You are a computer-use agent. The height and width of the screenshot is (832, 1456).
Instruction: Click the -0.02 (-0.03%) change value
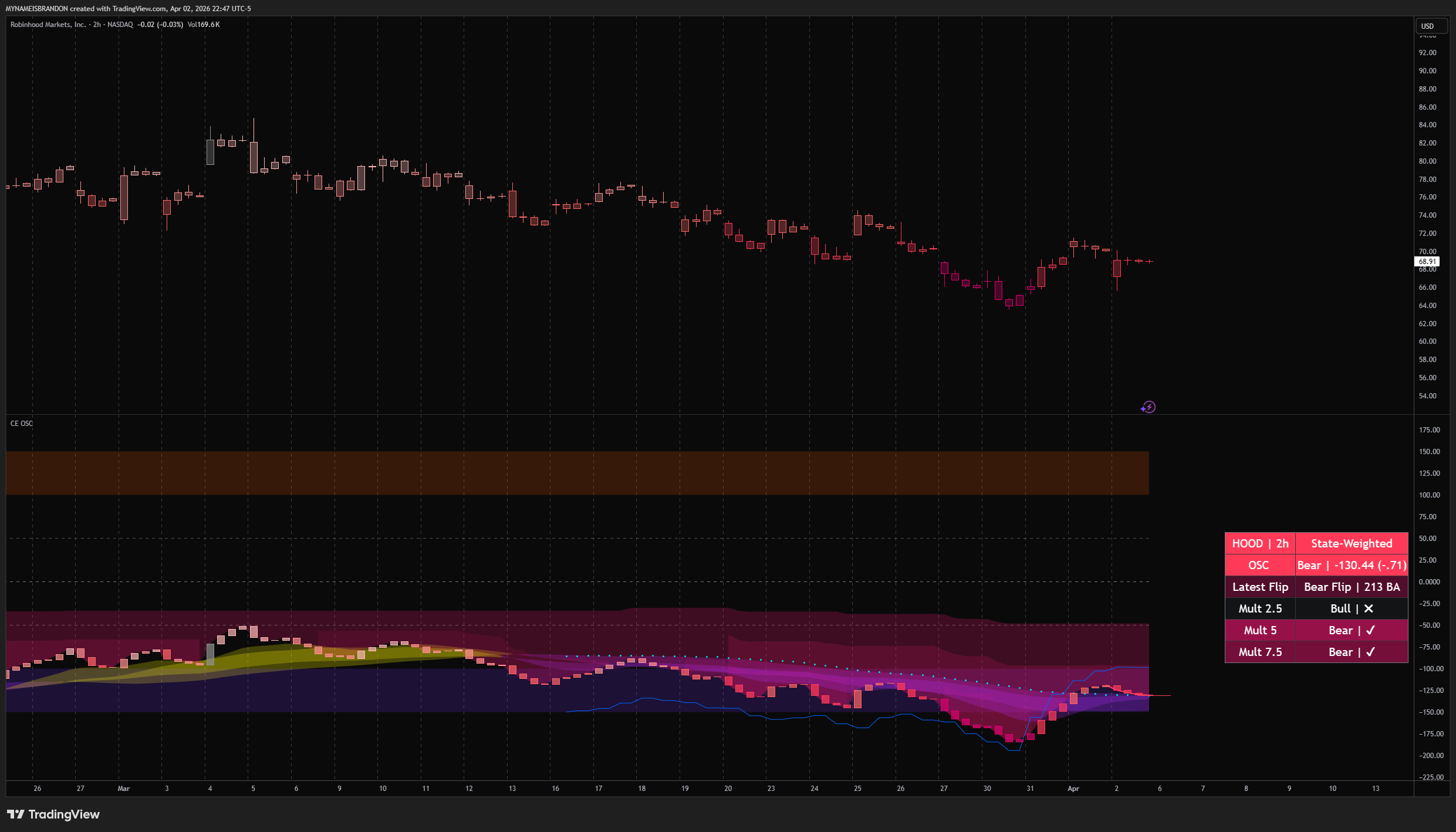coord(160,25)
